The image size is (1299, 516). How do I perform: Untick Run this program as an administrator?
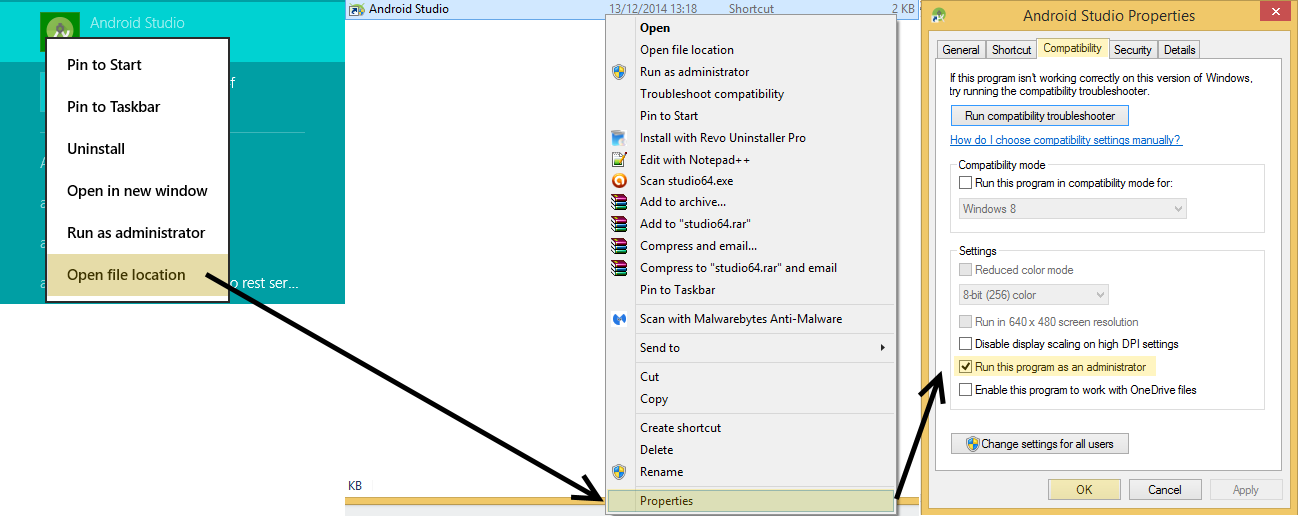coord(965,367)
